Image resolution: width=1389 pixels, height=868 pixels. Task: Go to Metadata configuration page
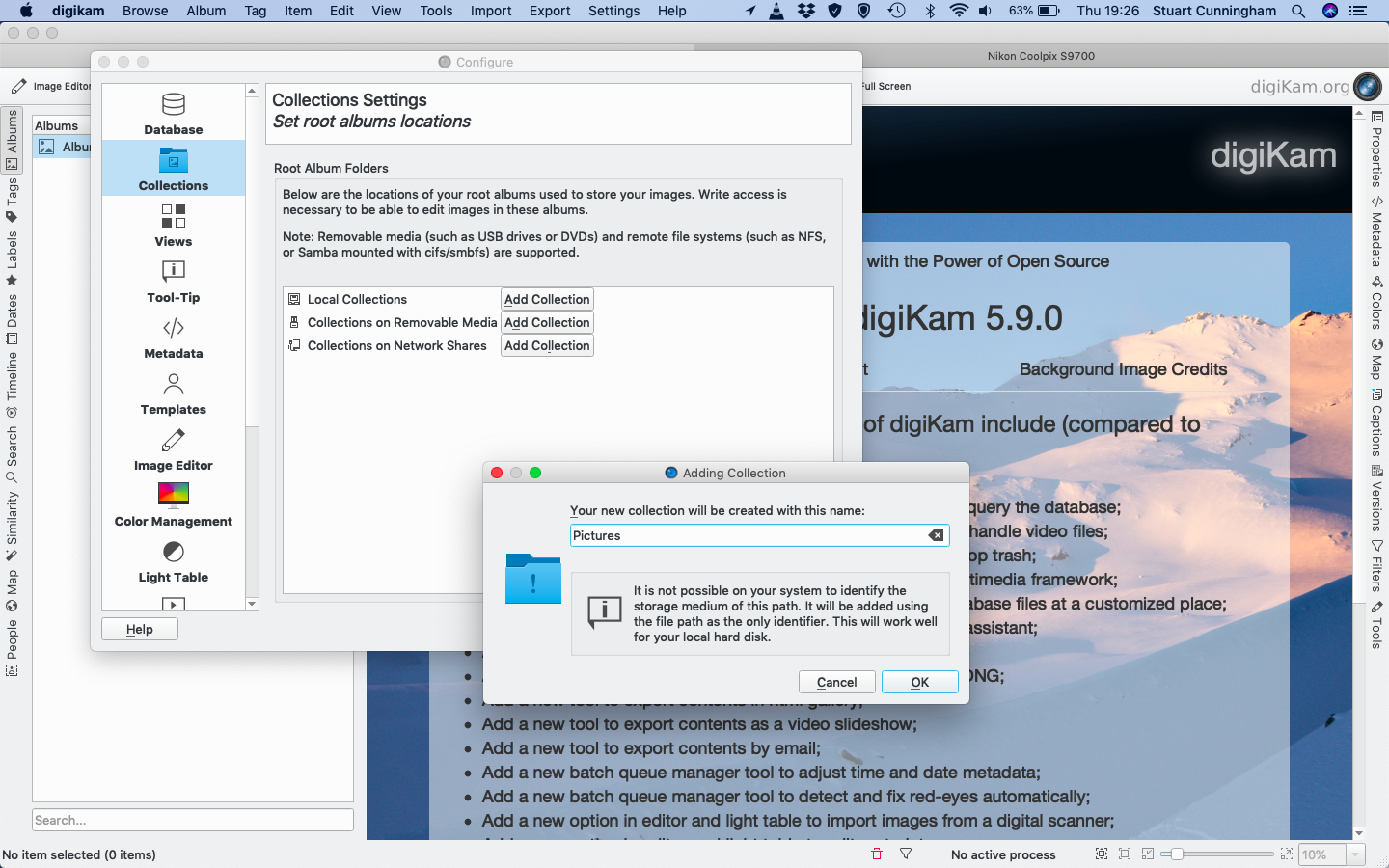pyautogui.click(x=174, y=338)
